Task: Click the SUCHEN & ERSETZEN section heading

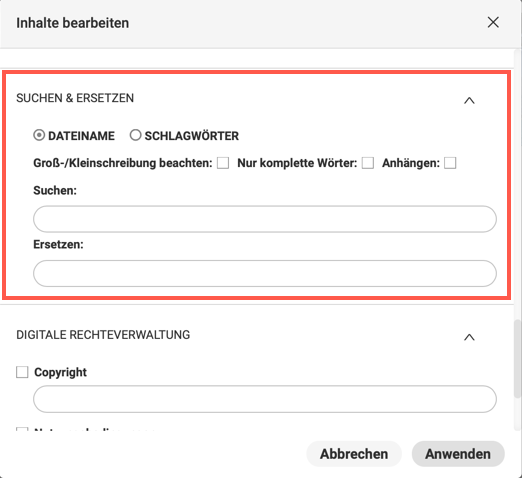Action: [75, 98]
